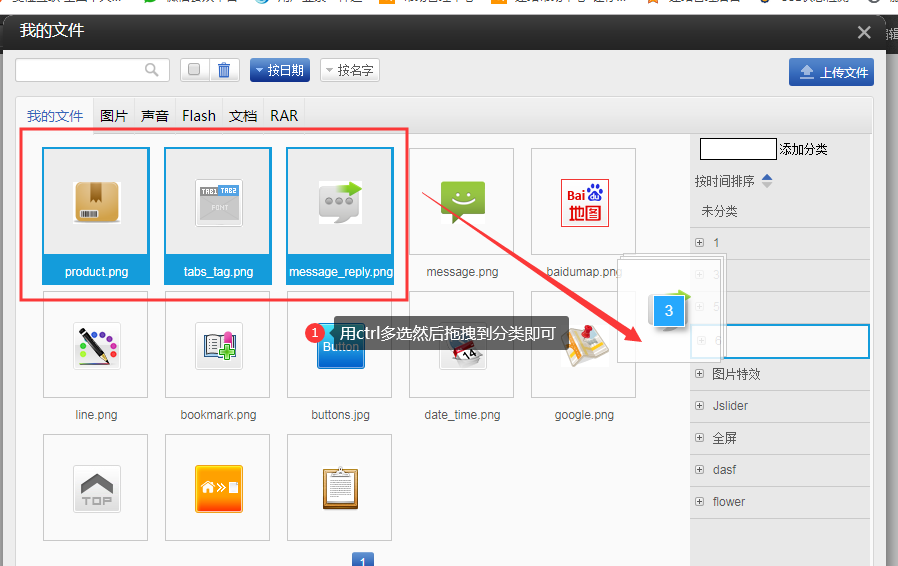
Task: Open the baidumap.png Baidu map icon
Action: coord(584,203)
